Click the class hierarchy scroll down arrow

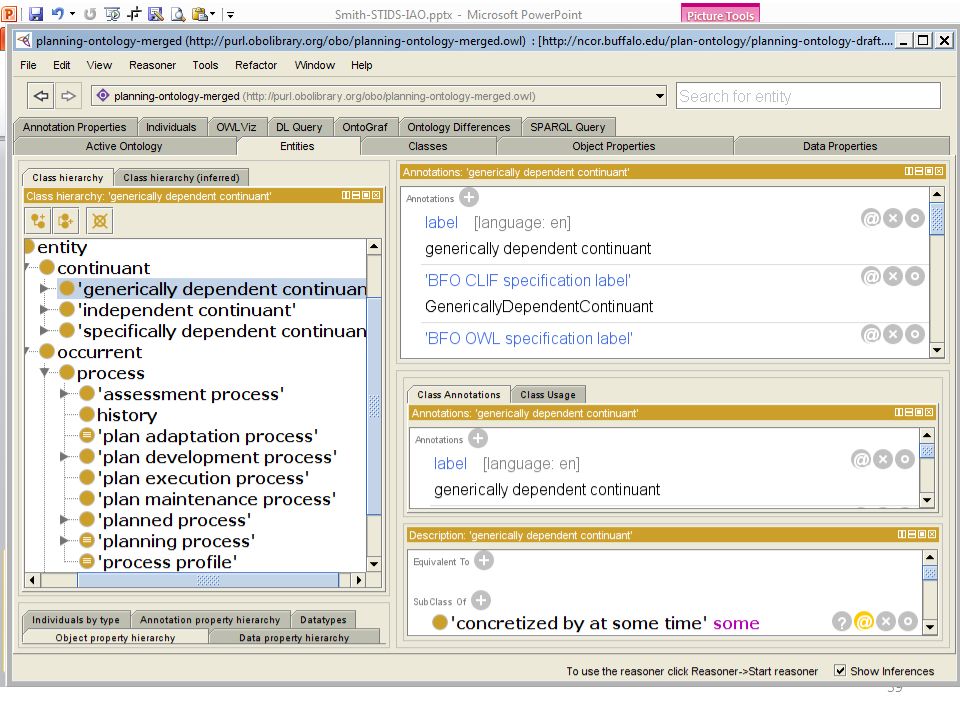[374, 564]
